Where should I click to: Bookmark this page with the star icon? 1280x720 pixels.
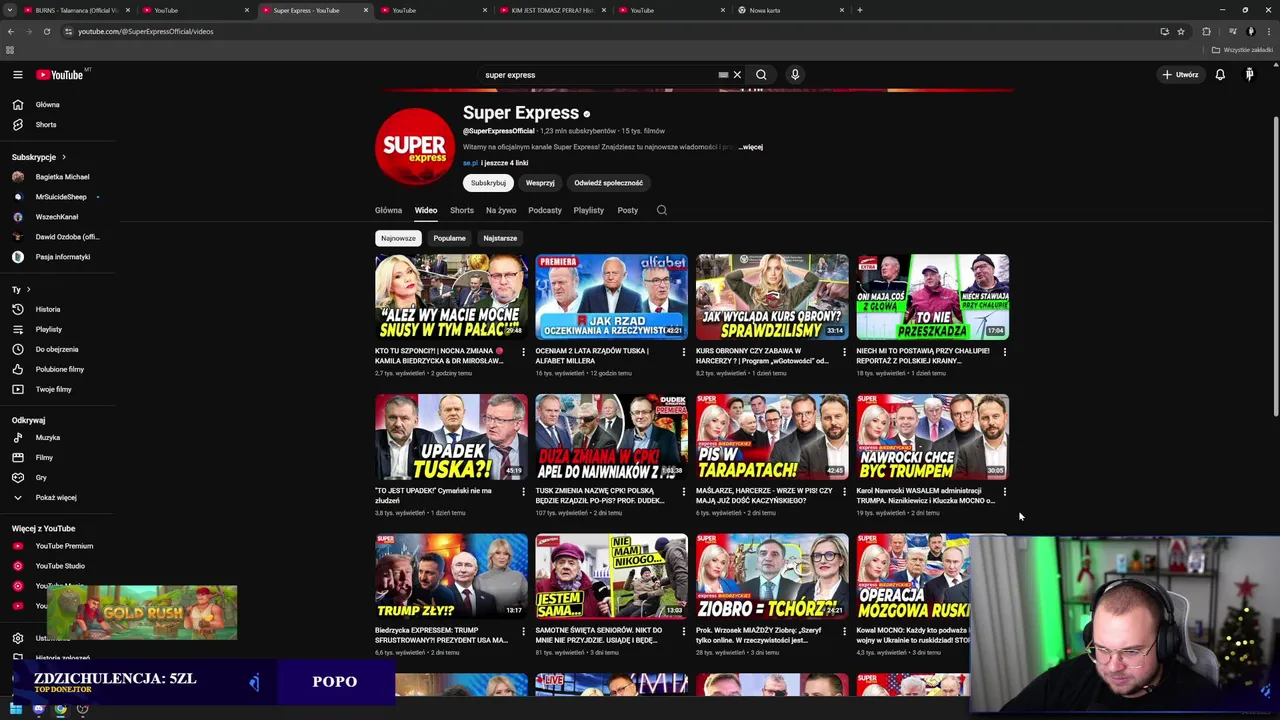click(1181, 31)
